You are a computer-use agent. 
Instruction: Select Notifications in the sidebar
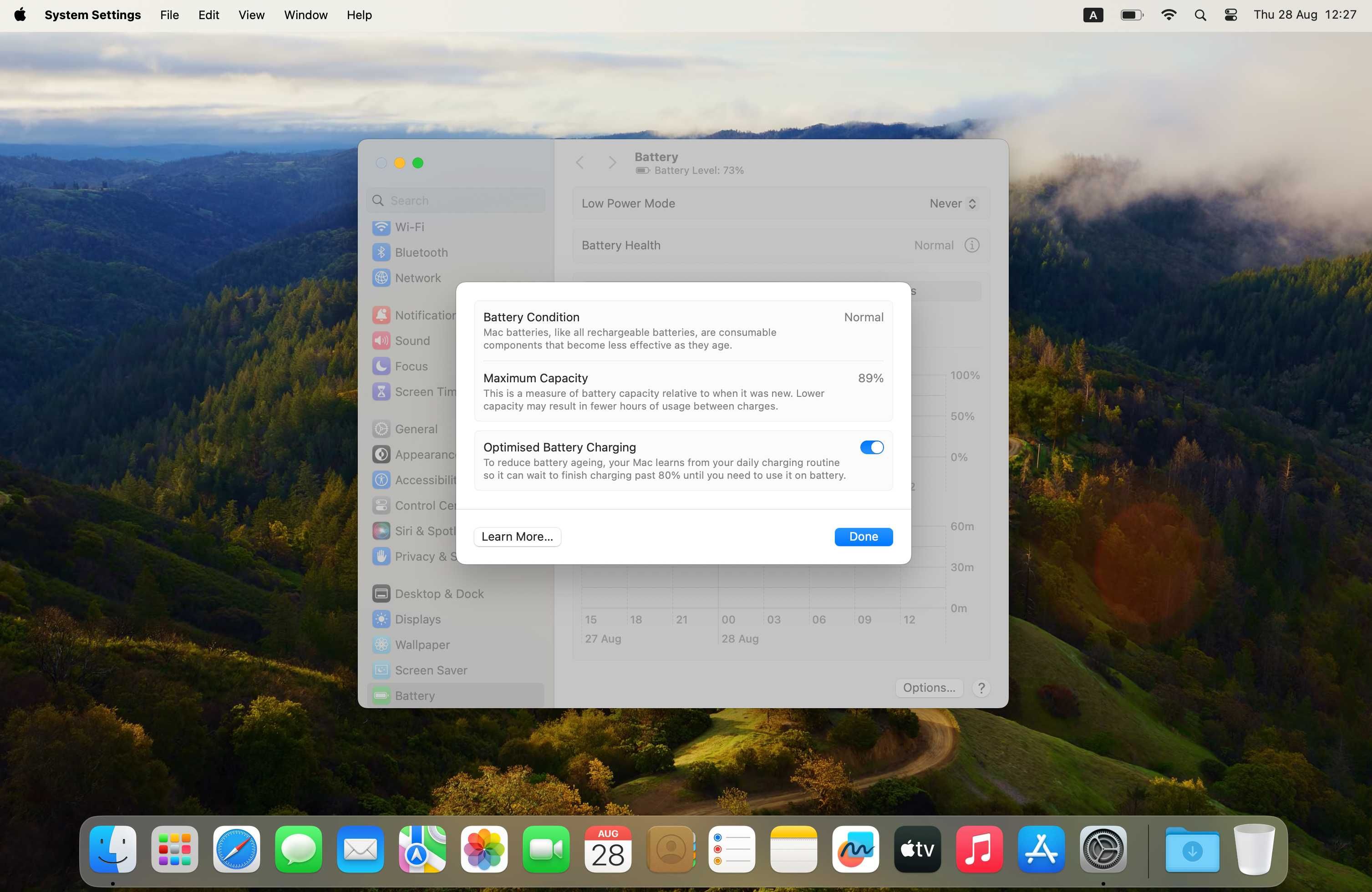tap(413, 315)
